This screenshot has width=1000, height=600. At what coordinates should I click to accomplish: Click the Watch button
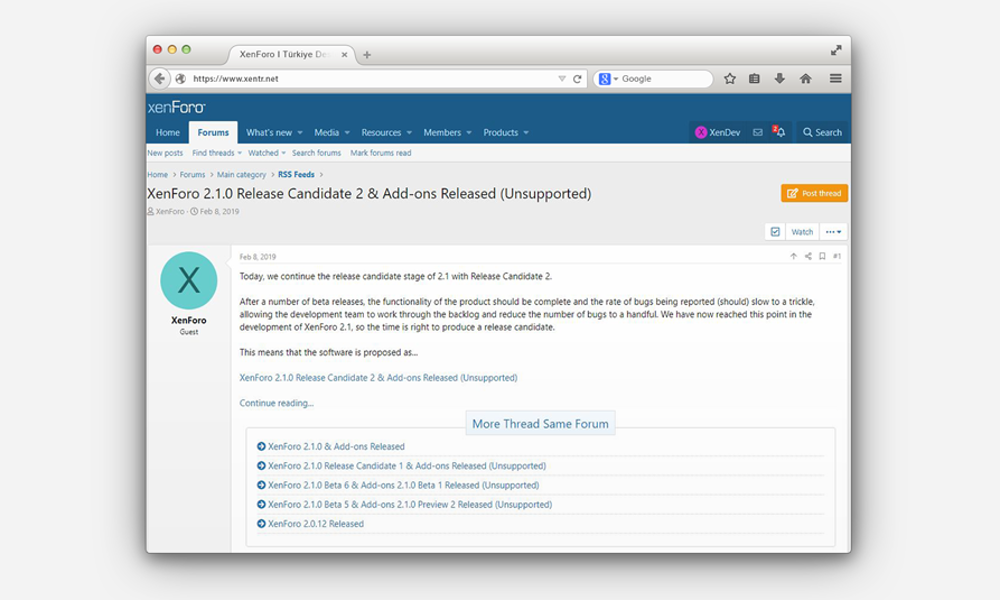click(x=802, y=231)
